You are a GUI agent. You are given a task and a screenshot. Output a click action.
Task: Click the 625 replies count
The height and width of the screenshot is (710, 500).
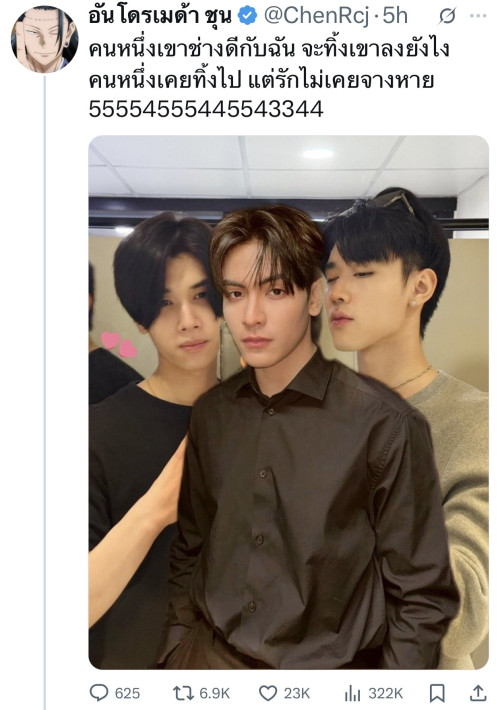click(x=127, y=693)
